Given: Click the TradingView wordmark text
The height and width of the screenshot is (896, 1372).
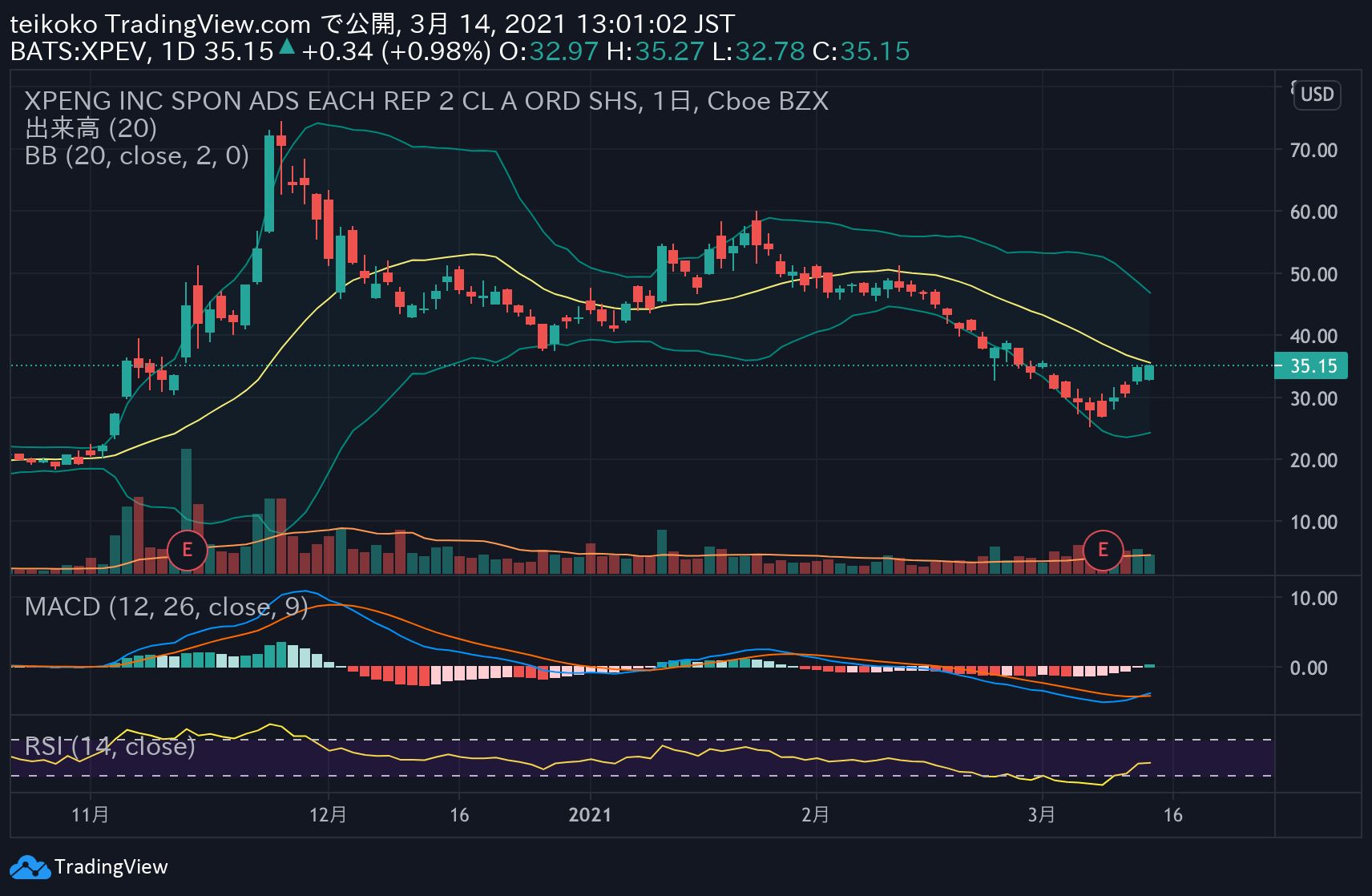Looking at the screenshot, I should click(111, 867).
